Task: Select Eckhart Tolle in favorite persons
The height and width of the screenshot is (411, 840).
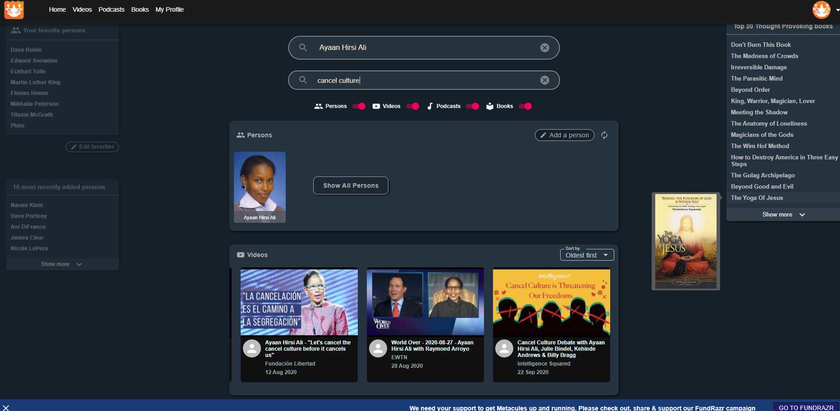Action: (28, 71)
